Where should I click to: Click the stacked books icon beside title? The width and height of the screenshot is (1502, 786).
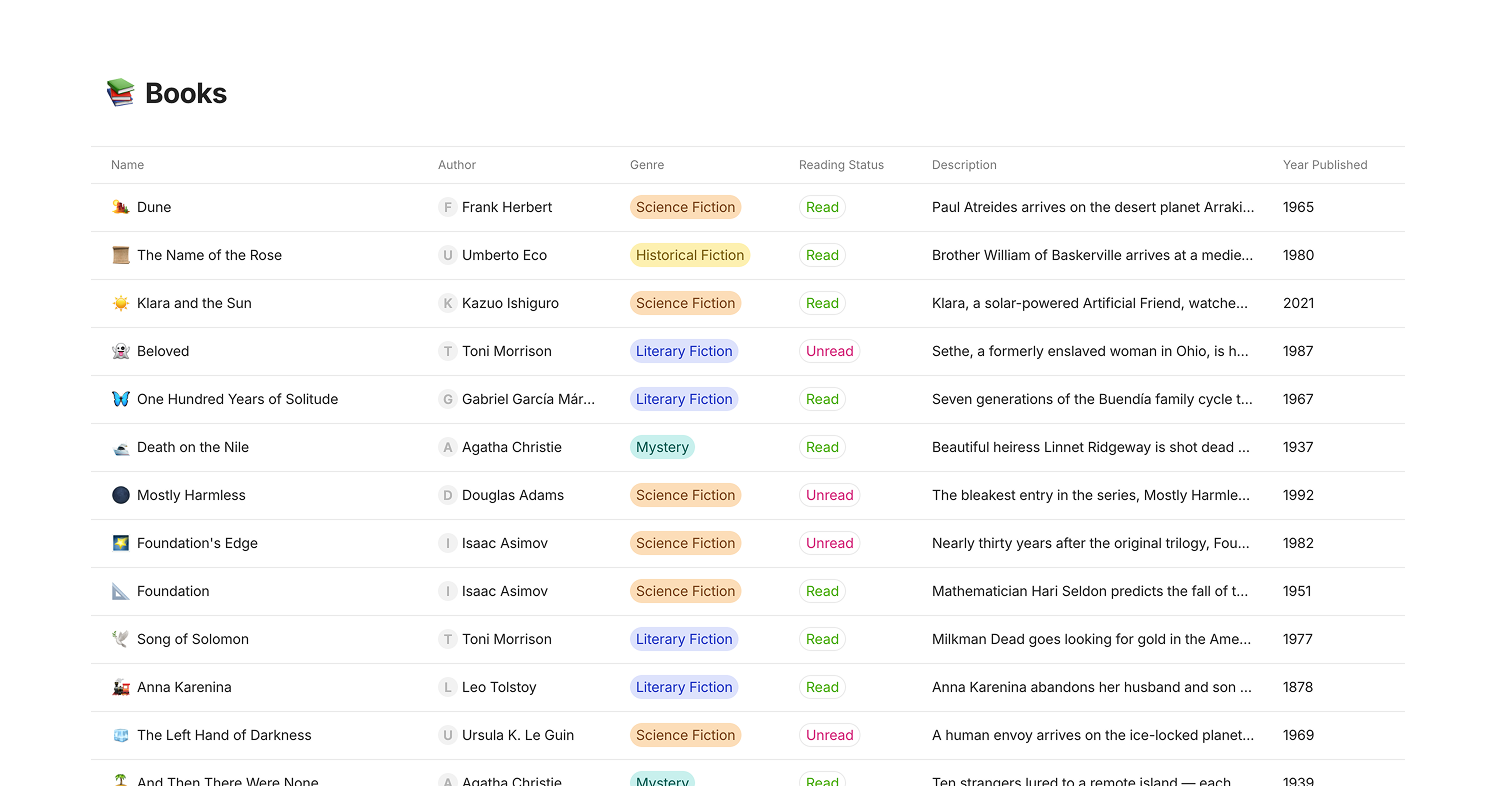click(x=120, y=93)
